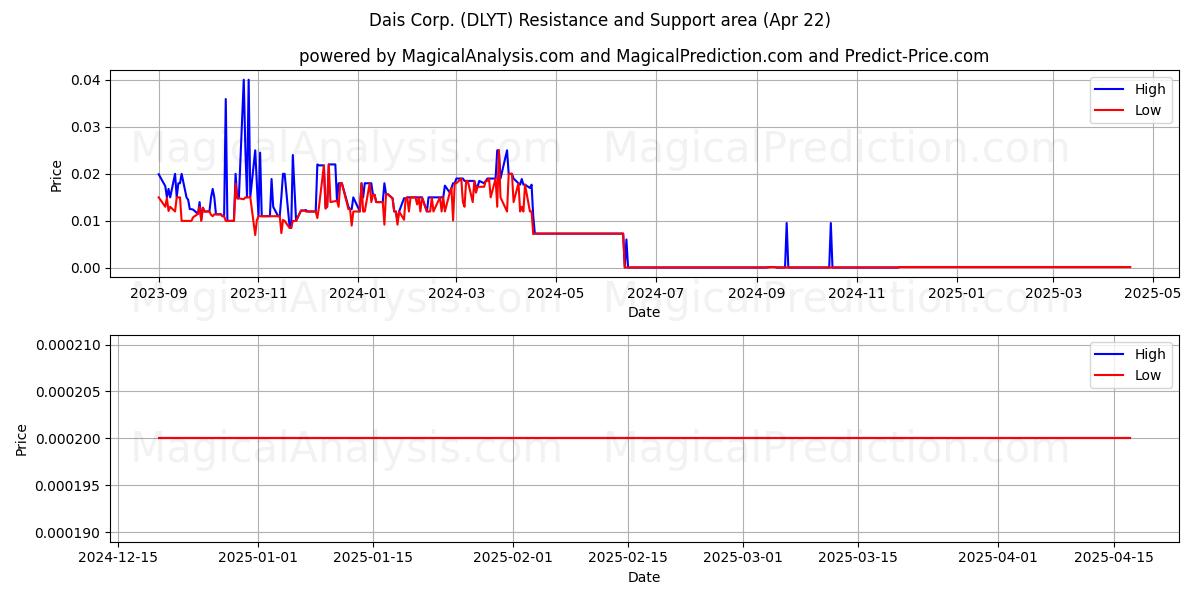Click the '0.03' y-axis label in the top chart
The image size is (1200, 600).
[x=87, y=127]
